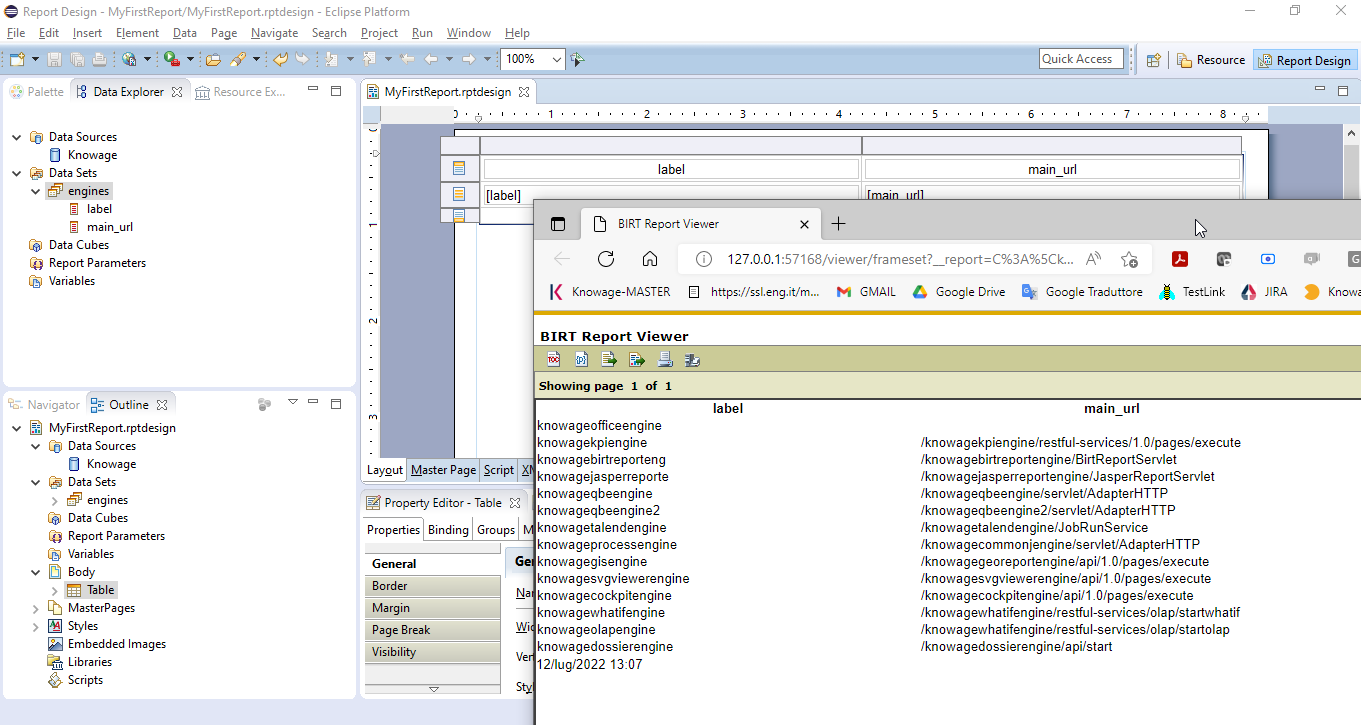Click the Export Data icon in BIRT viewer
The width and height of the screenshot is (1361, 725).
608,359
